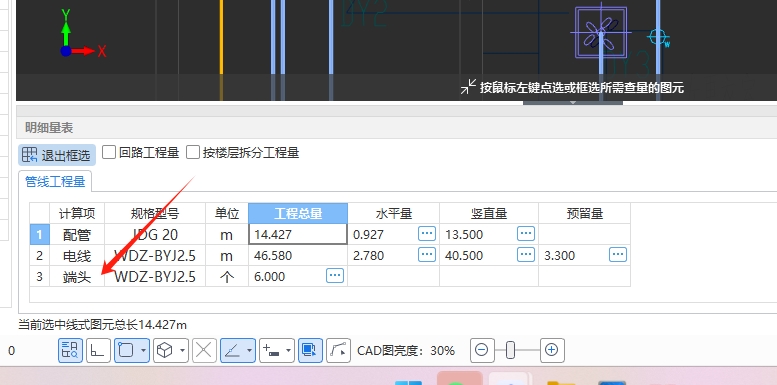The image size is (777, 385).
Task: Click the JDG 20 specification cell
Action: click(x=155, y=234)
